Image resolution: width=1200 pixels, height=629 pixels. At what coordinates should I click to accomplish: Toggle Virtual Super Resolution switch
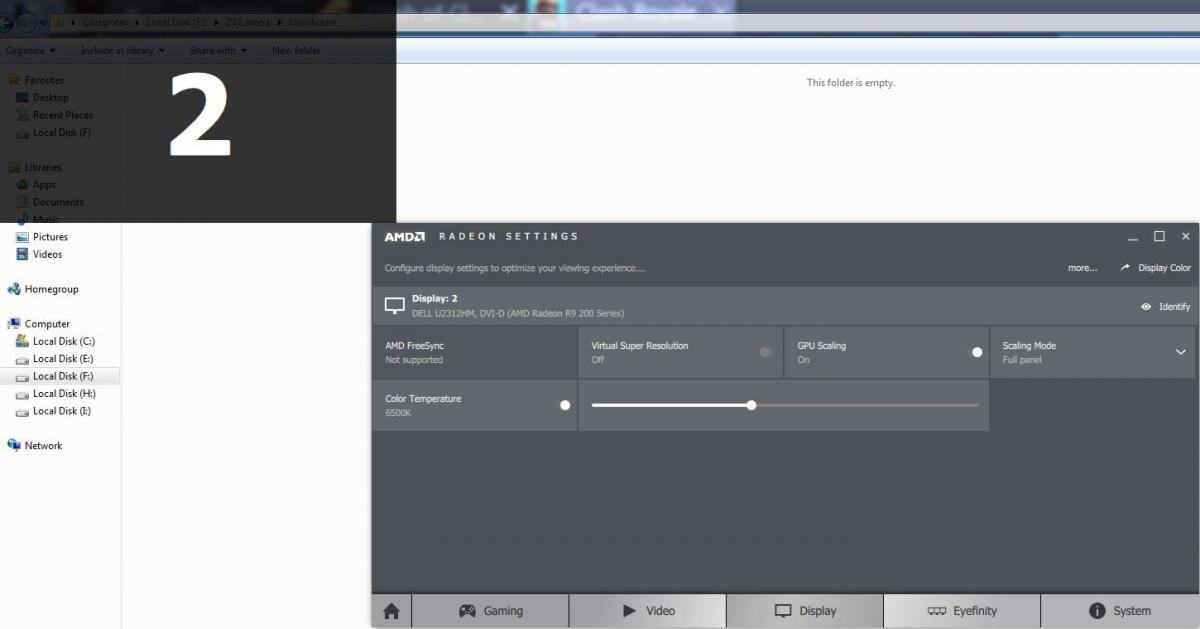point(767,352)
